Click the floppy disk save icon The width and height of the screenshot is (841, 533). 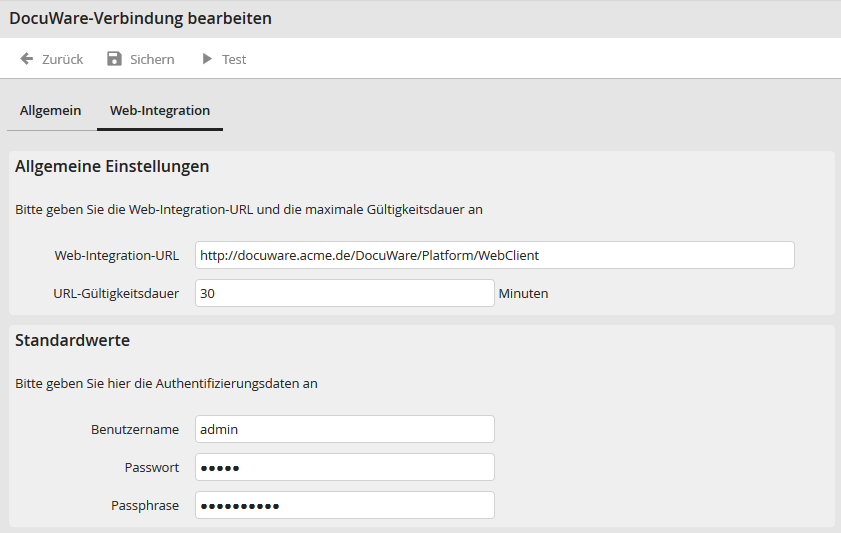114,59
